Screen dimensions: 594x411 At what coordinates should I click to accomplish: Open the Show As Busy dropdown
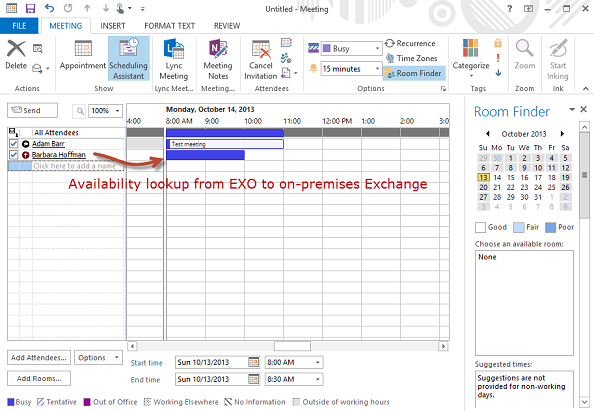click(377, 48)
